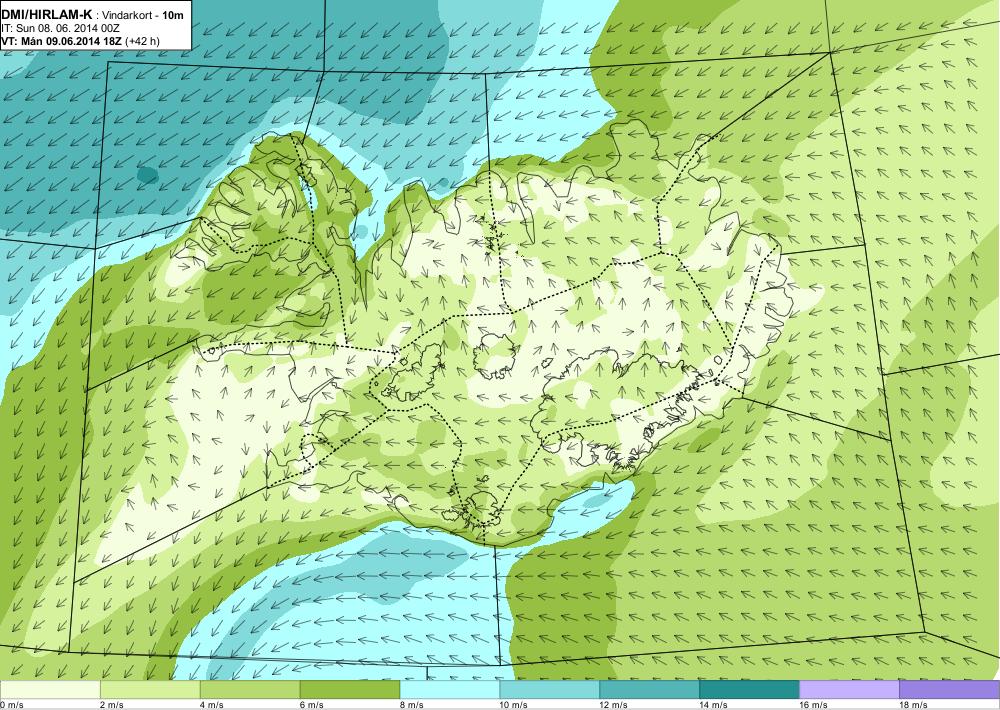Click the '16 m/s' legend label
1000x710 pixels.
click(x=814, y=705)
